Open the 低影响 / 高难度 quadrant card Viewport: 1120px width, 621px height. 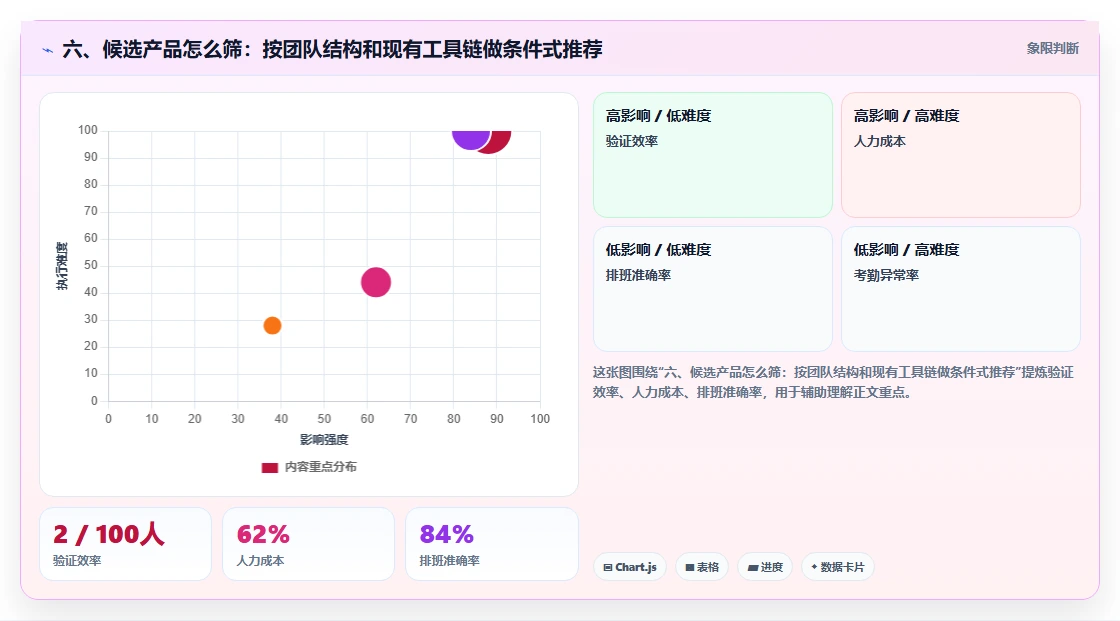961,289
